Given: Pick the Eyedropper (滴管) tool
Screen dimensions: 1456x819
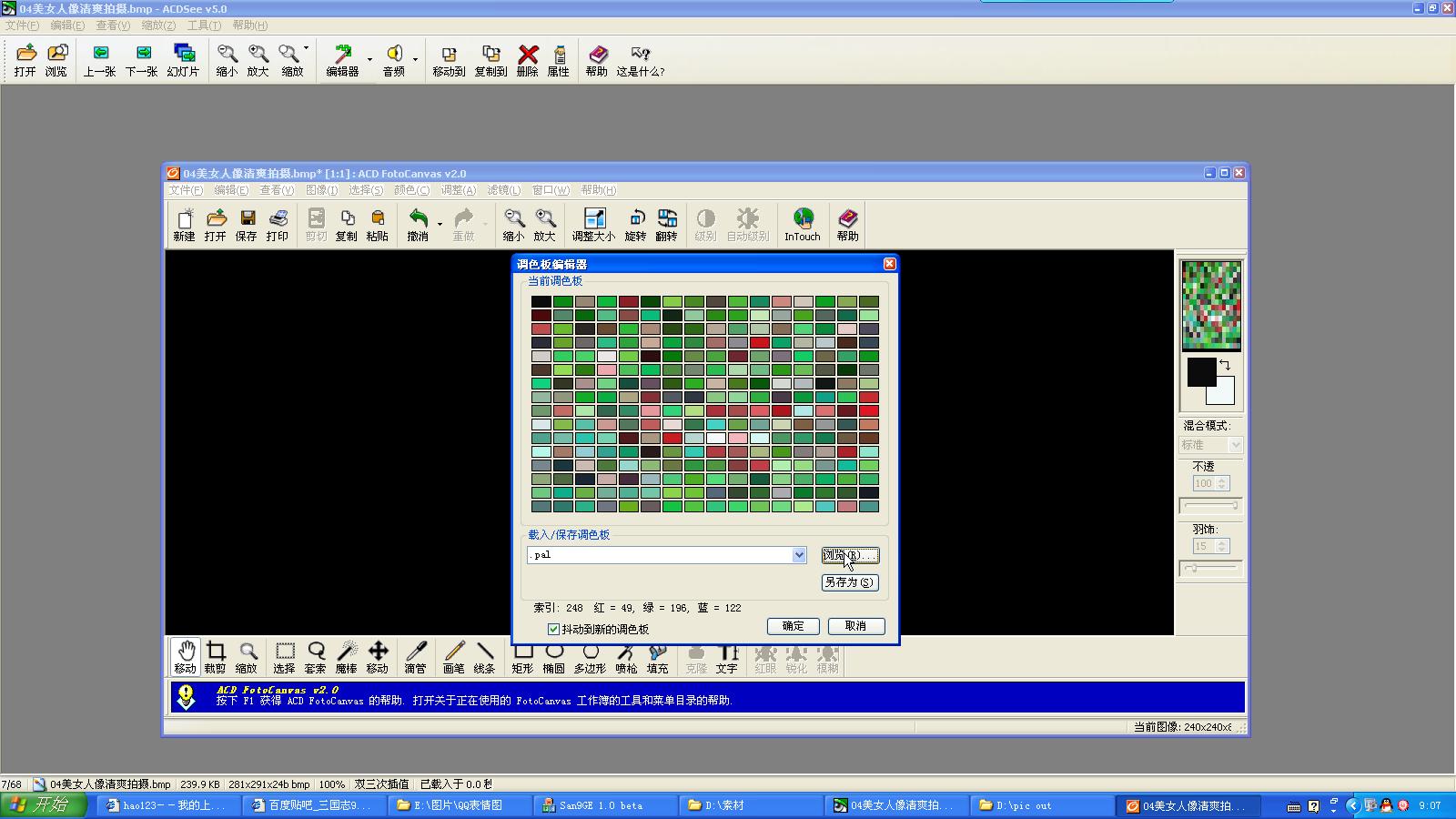Looking at the screenshot, I should [x=416, y=656].
